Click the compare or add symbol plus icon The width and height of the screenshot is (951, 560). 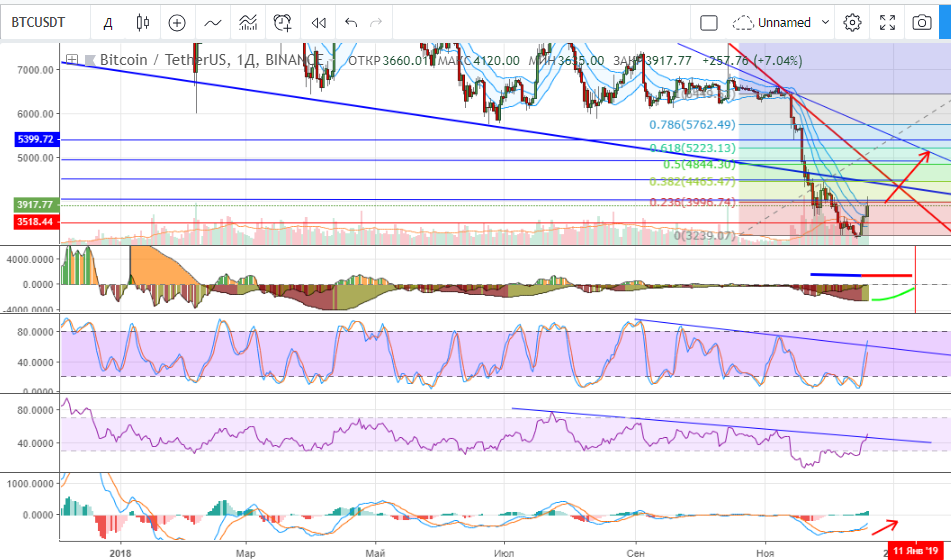177,22
